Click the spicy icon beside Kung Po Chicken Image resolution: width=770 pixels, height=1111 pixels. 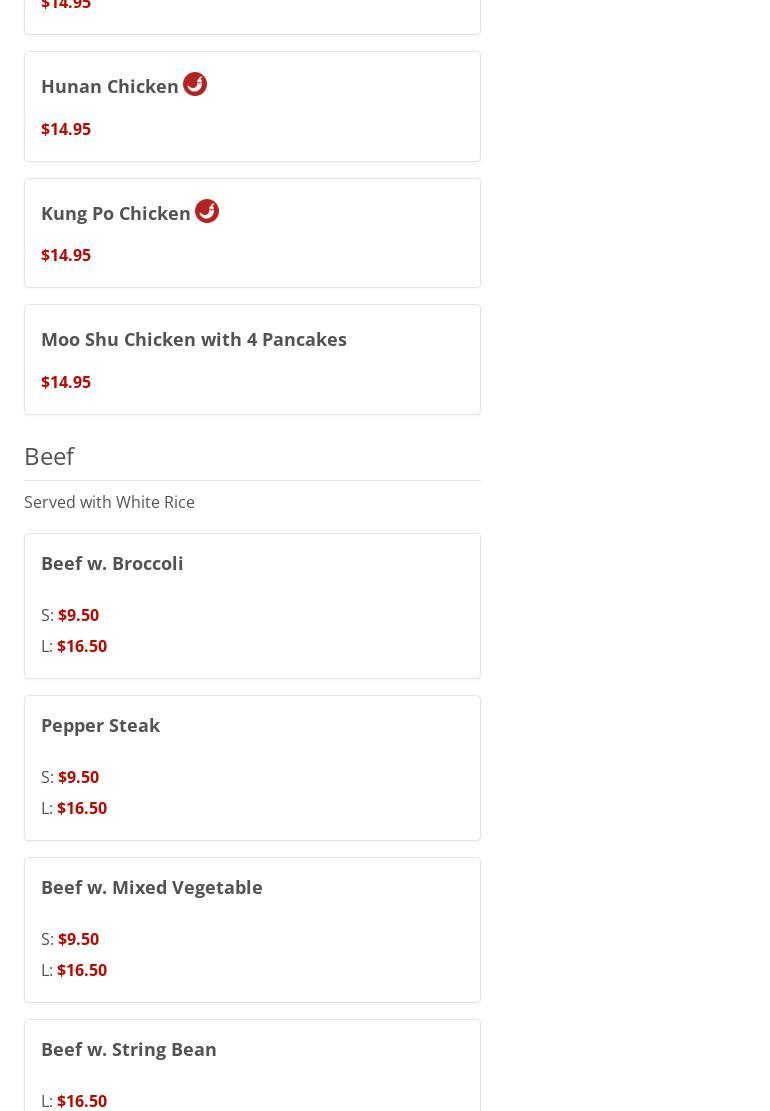(207, 211)
